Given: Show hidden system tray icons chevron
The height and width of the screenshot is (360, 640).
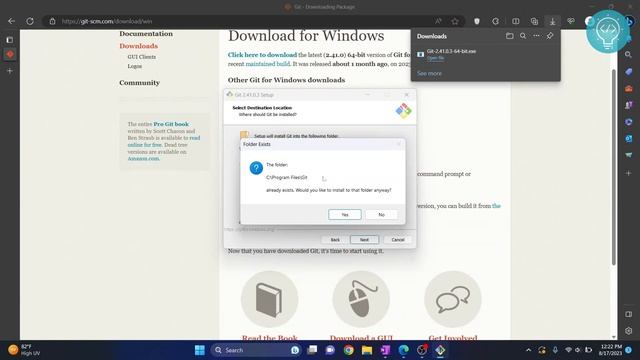Looking at the screenshot, I should pyautogui.click(x=529, y=350).
